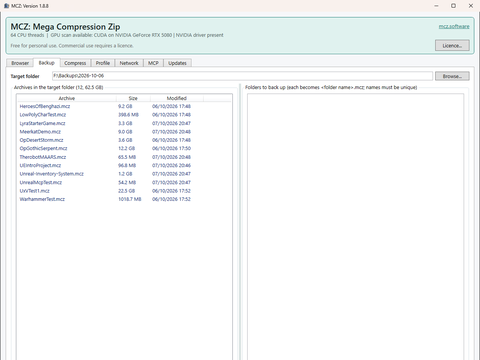Click the 54.2 MB size cell
480x360 pixels.
click(127, 182)
